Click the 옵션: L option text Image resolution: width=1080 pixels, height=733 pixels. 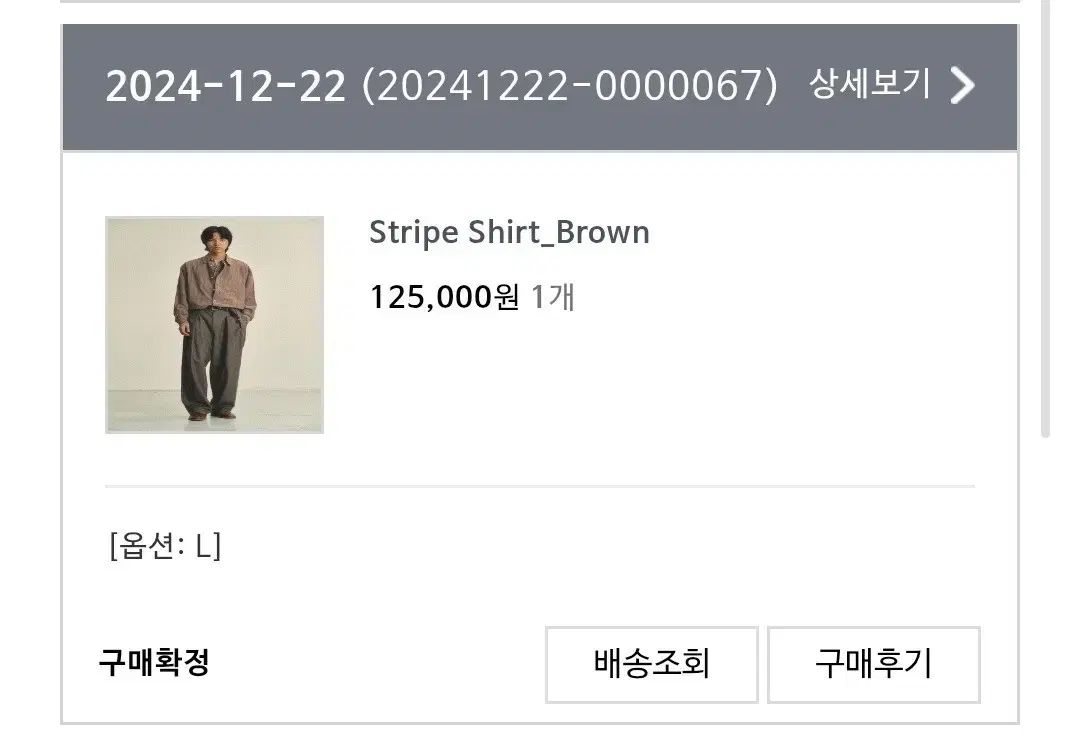[x=165, y=546]
